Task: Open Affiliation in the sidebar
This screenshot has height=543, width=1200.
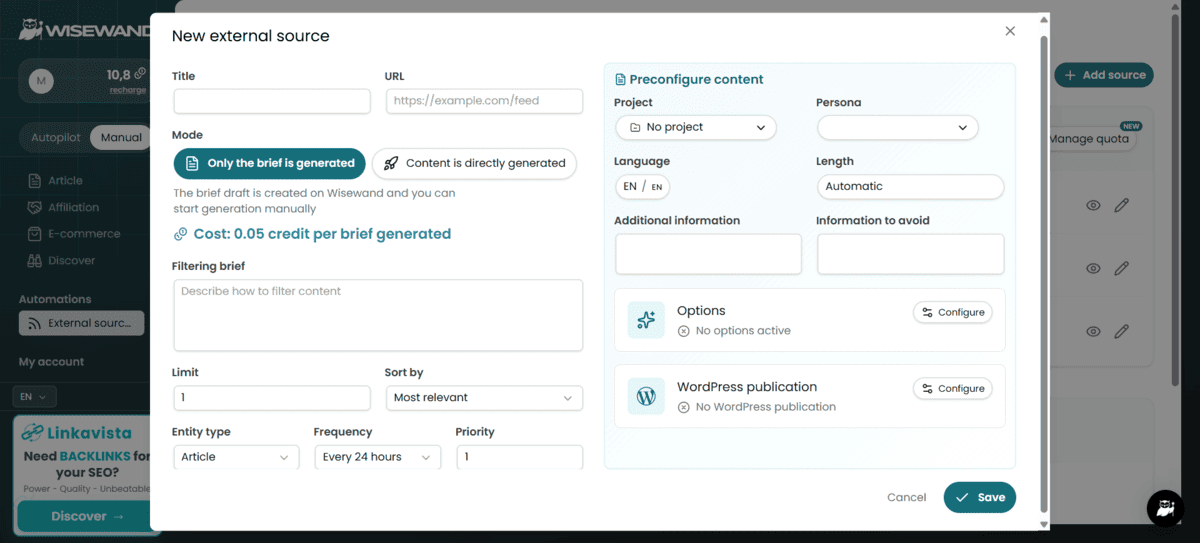Action: 74,207
